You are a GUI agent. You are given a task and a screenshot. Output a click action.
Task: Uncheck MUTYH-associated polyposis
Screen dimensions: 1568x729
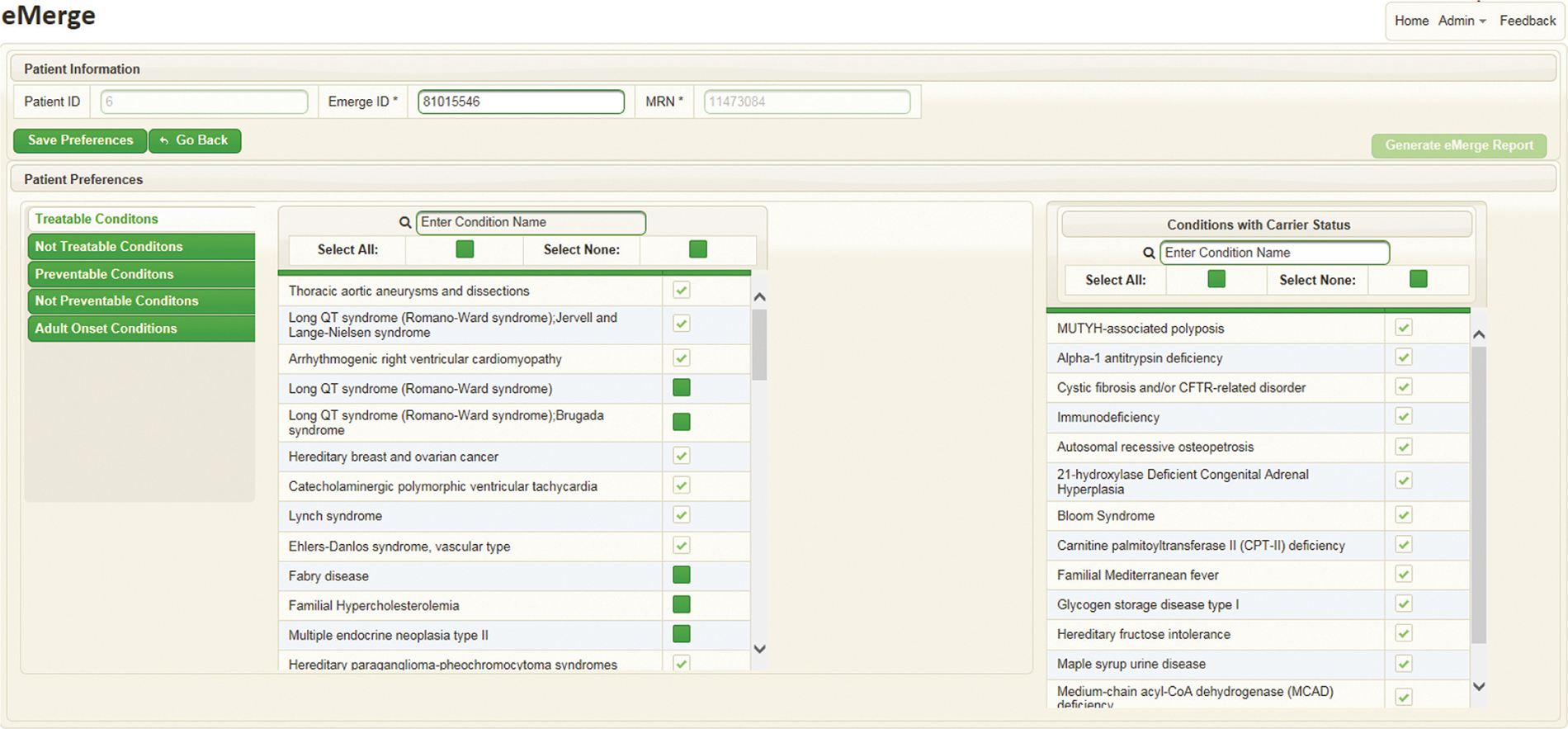point(1404,328)
